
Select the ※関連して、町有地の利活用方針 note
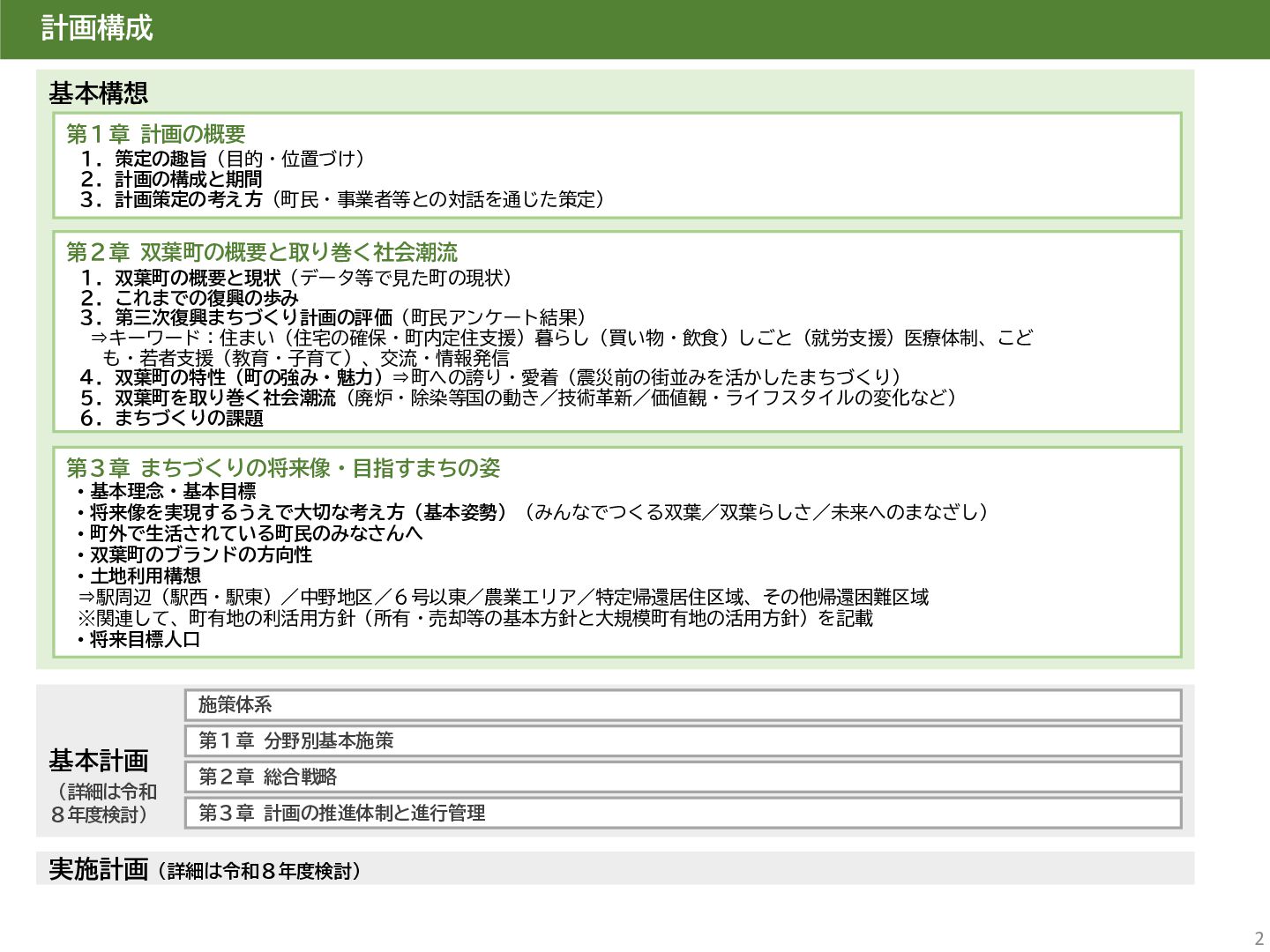[475, 618]
